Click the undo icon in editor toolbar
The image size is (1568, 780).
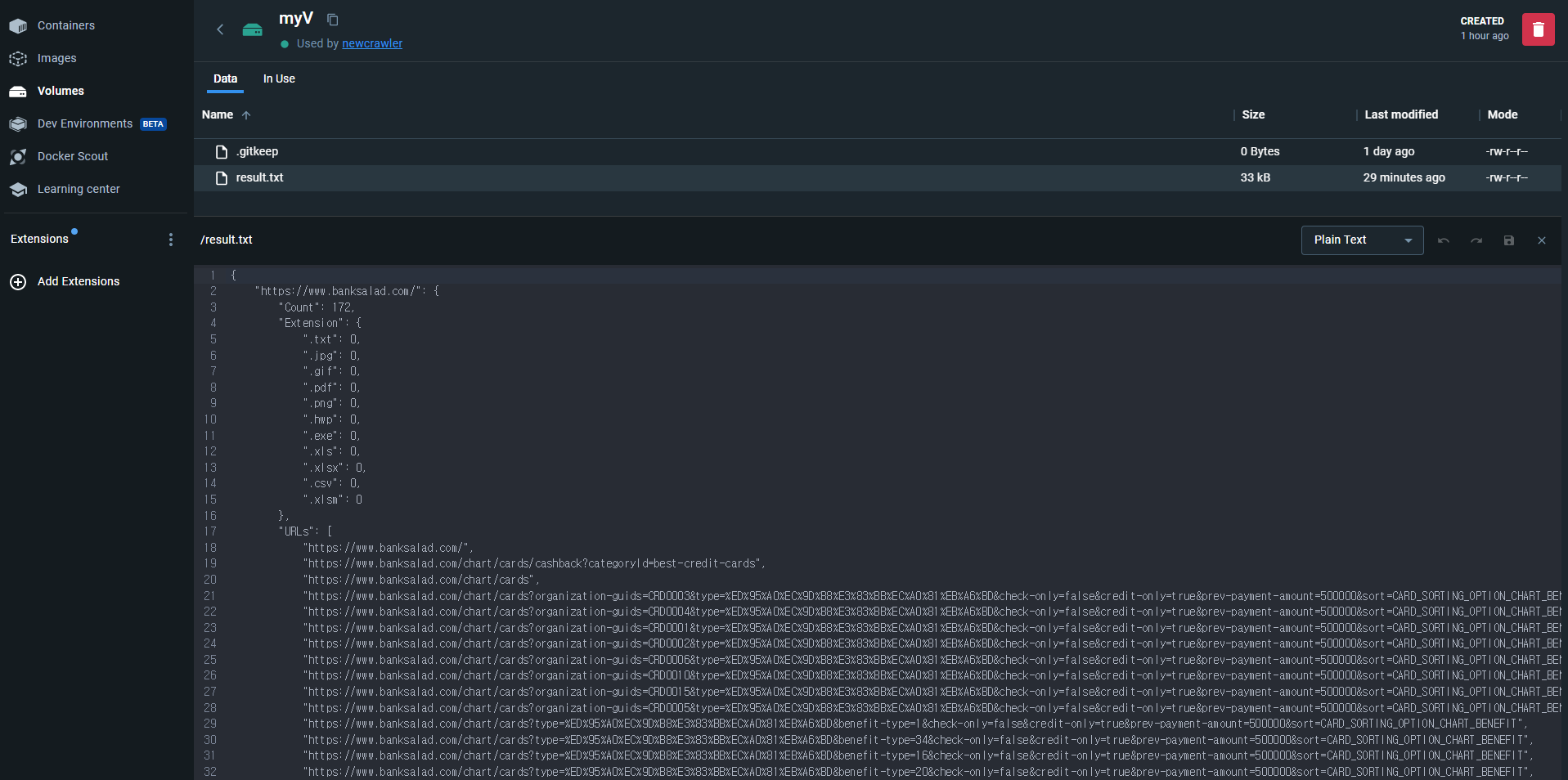point(1444,240)
